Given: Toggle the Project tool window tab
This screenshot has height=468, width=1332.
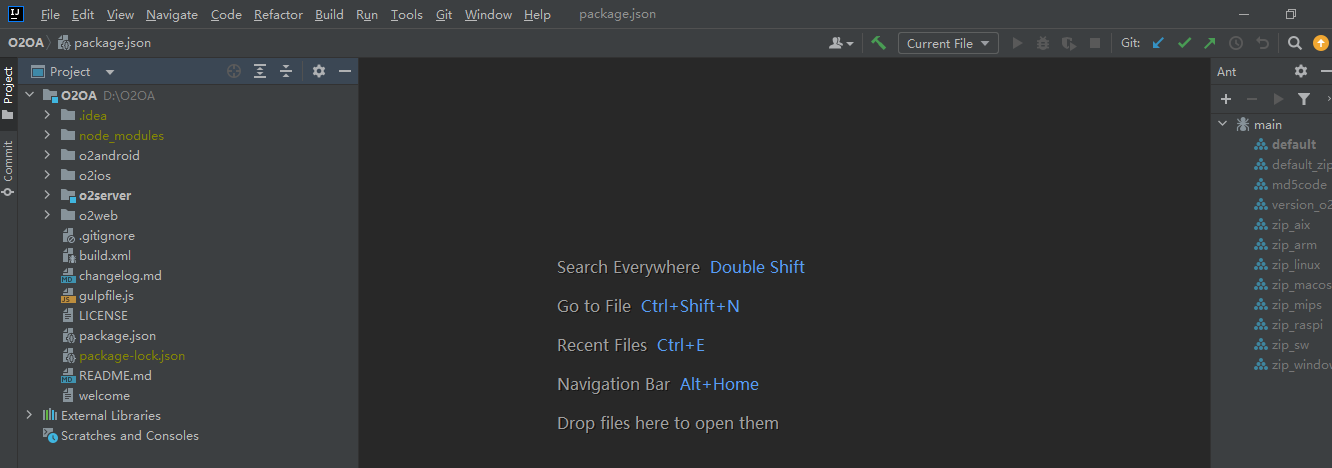Looking at the screenshot, I should coord(8,92).
